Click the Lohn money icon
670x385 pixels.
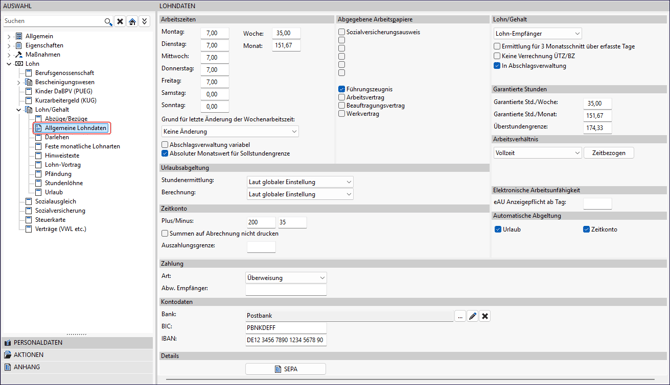point(19,64)
